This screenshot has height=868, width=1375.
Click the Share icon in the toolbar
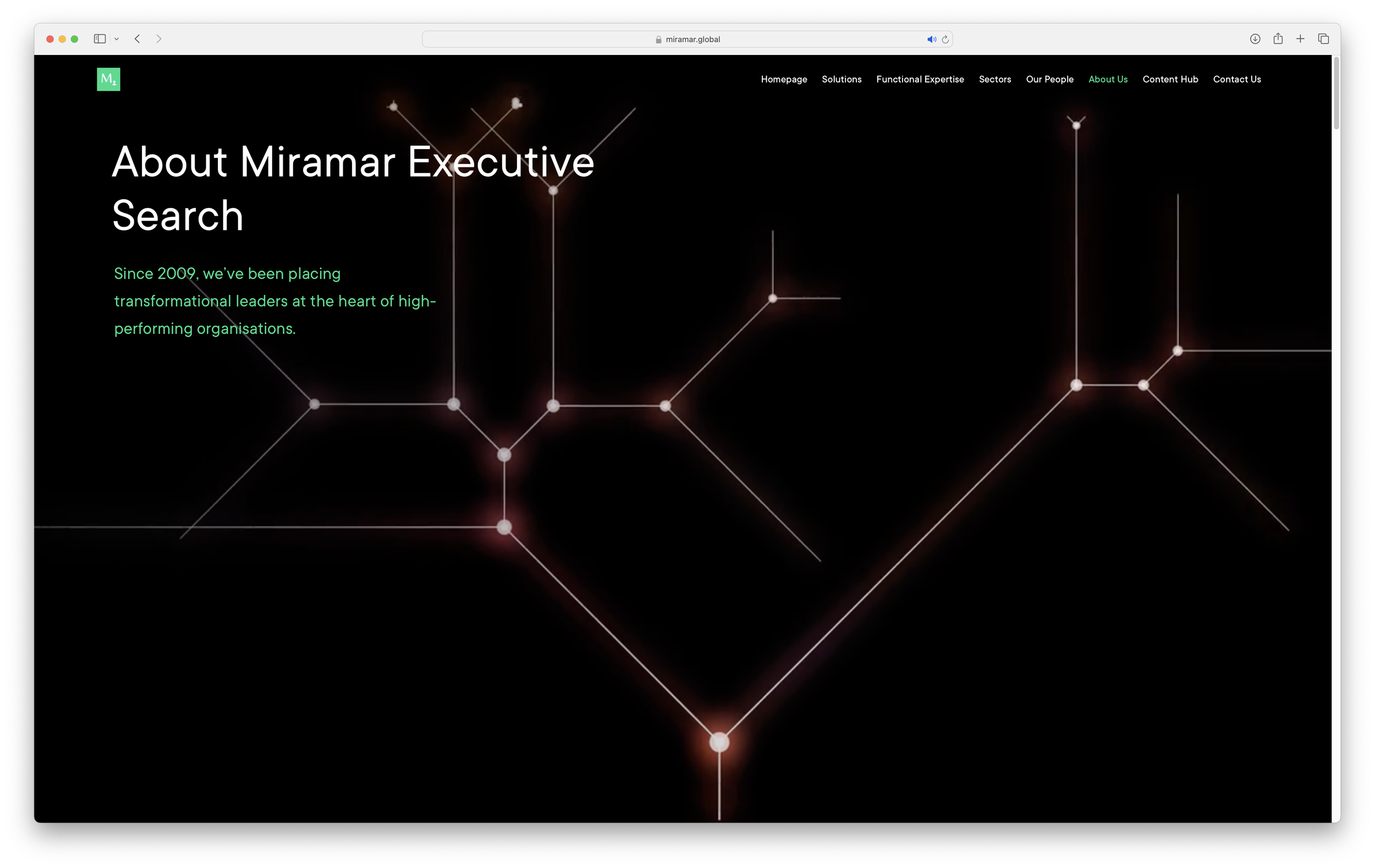coord(1278,39)
